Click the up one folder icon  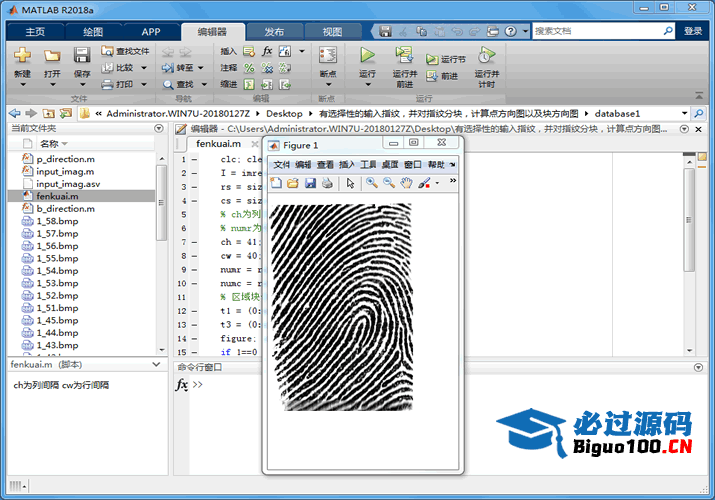pos(48,113)
